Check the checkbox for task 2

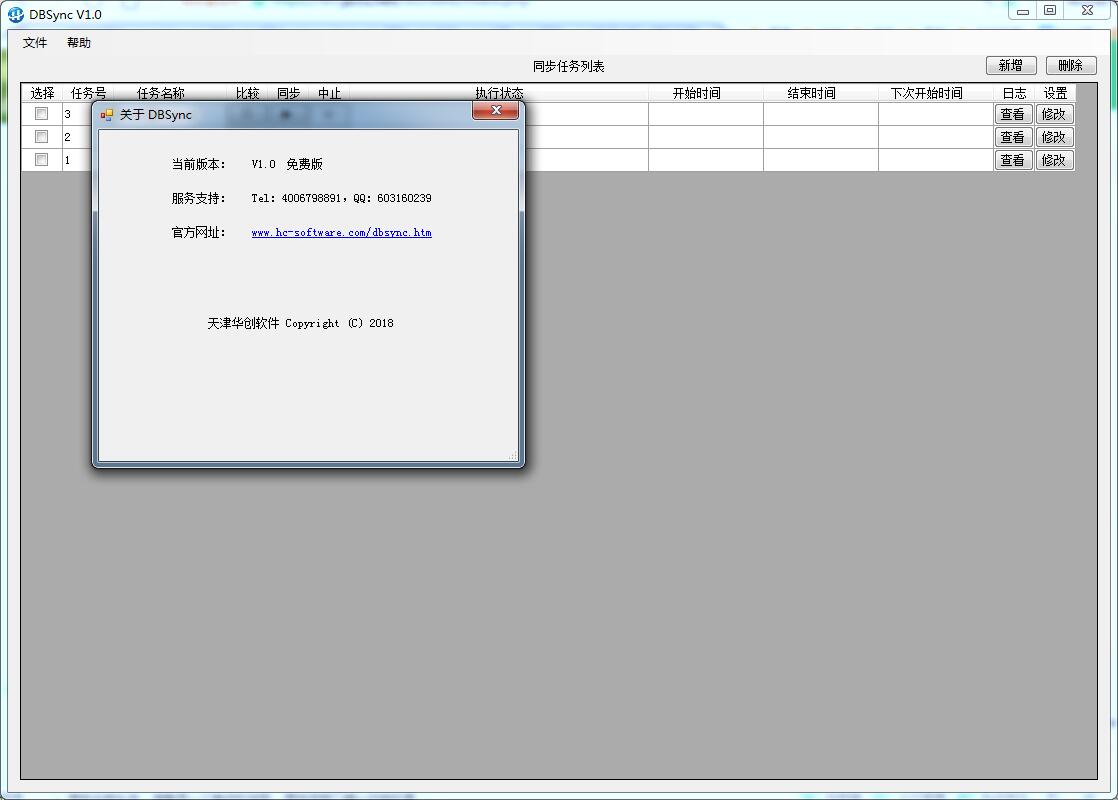click(40, 136)
